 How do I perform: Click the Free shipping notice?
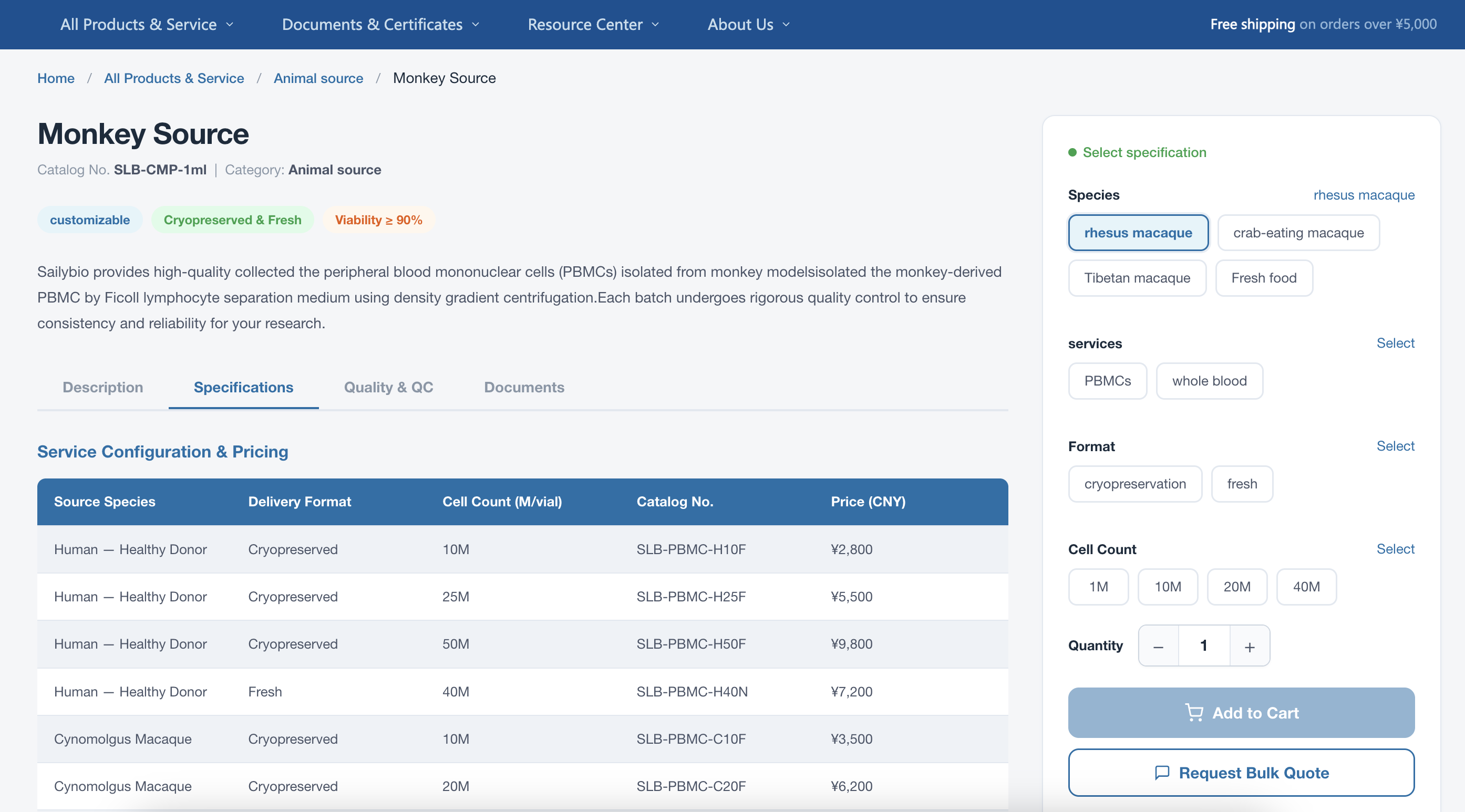[1323, 25]
